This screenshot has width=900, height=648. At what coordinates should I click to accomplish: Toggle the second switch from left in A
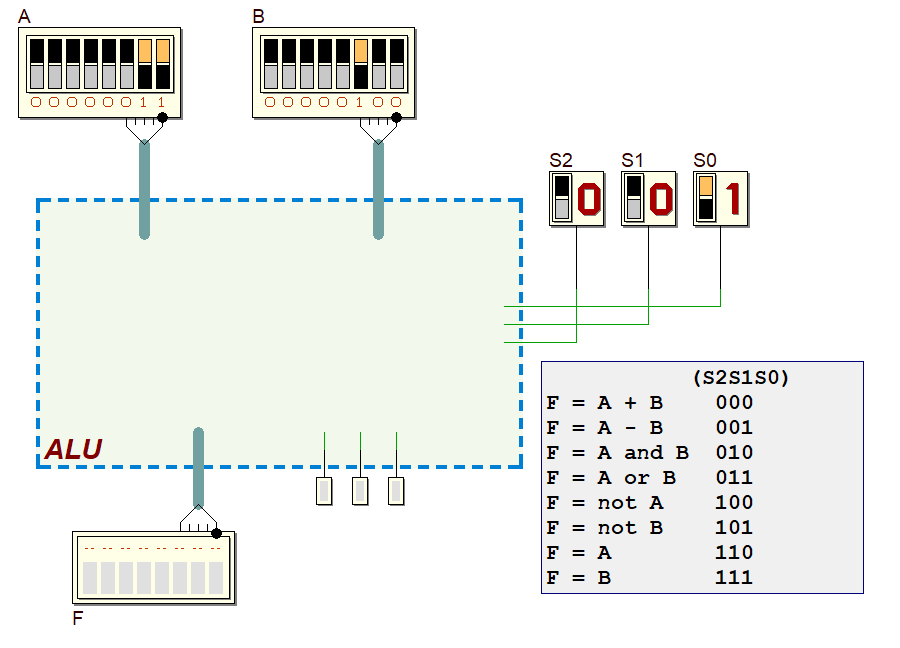tap(55, 64)
